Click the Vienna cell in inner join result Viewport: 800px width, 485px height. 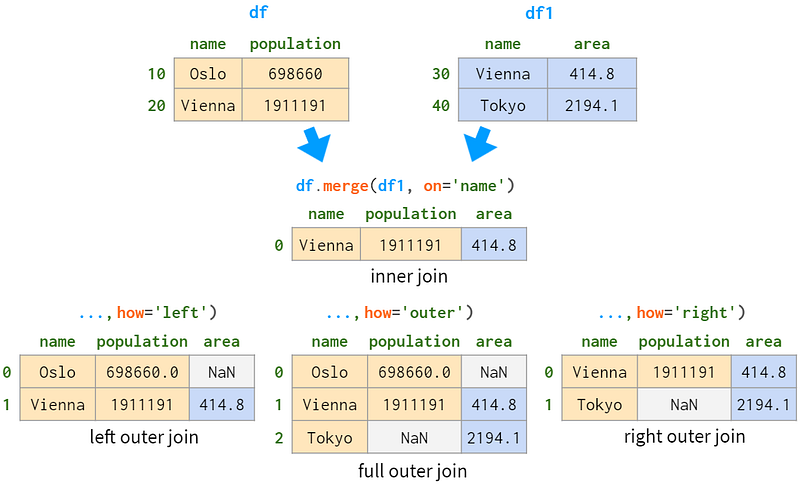click(x=327, y=245)
